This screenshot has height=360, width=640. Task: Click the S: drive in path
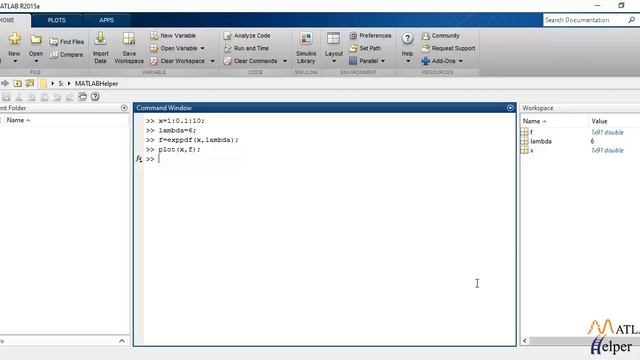pyautogui.click(x=60, y=83)
